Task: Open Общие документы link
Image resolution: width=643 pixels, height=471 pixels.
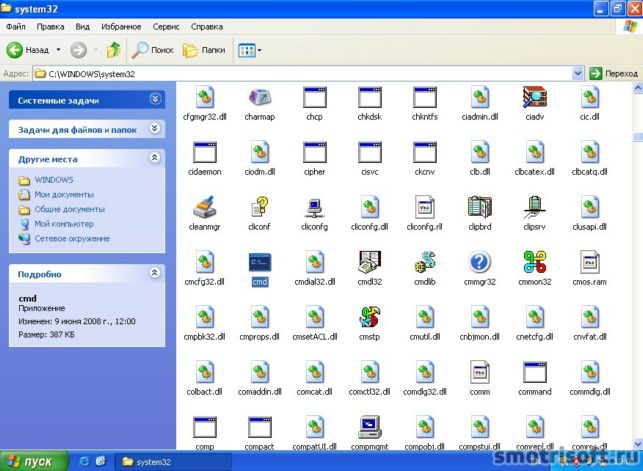Action: tap(69, 209)
